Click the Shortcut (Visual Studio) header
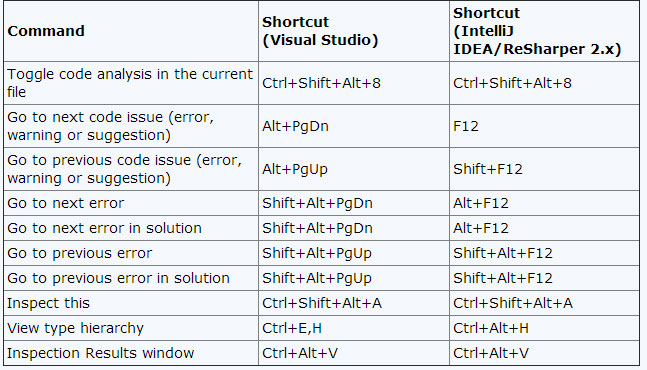The height and width of the screenshot is (370, 647). click(354, 31)
